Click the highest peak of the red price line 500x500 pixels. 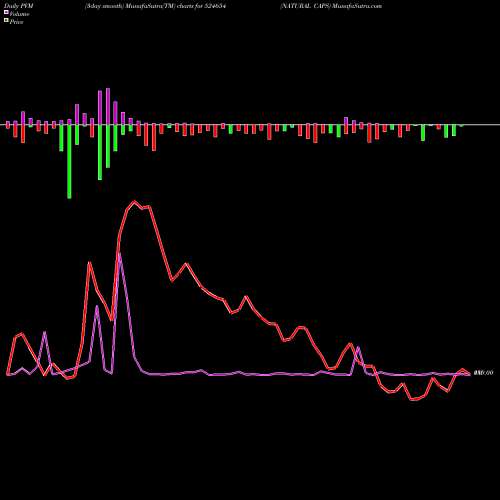(134, 201)
